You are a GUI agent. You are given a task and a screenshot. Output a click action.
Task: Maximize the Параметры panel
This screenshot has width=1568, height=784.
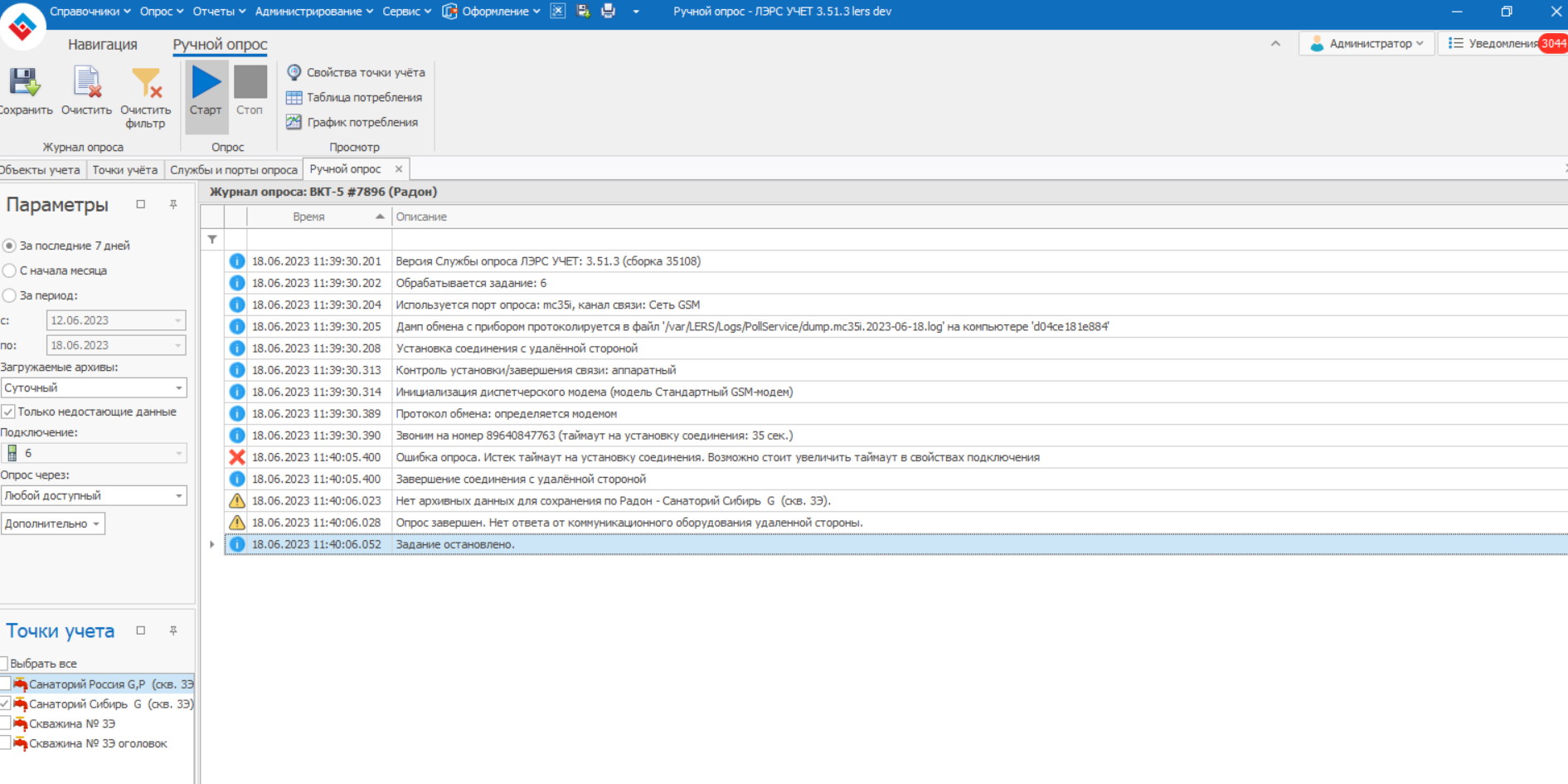click(141, 204)
